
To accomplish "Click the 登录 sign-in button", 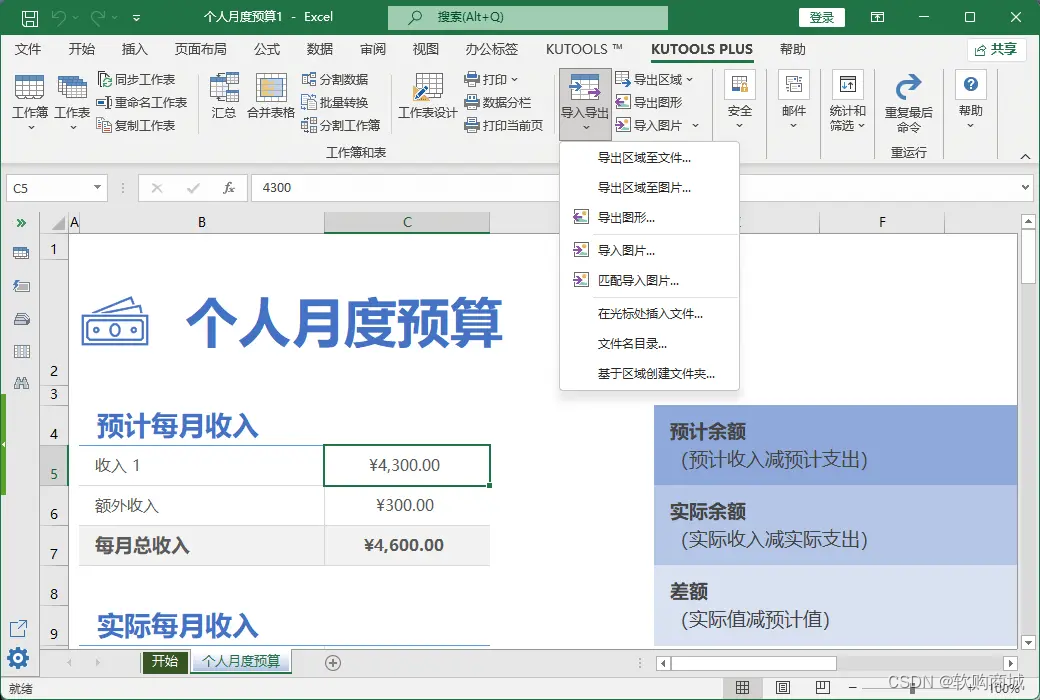I will pos(822,17).
